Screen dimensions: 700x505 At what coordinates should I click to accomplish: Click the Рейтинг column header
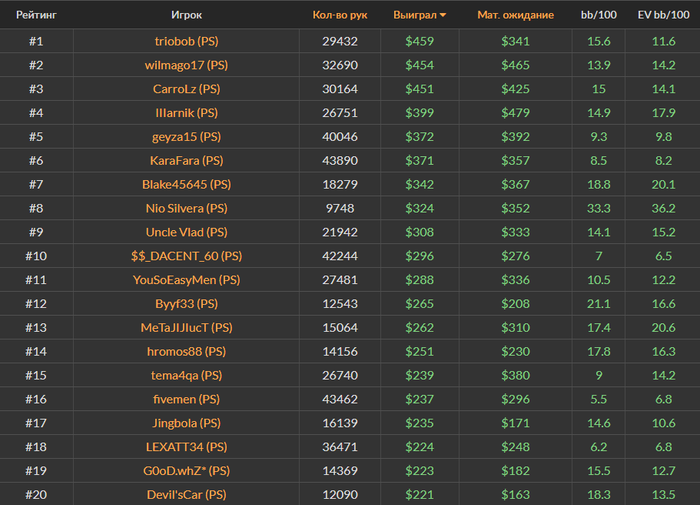(36, 16)
